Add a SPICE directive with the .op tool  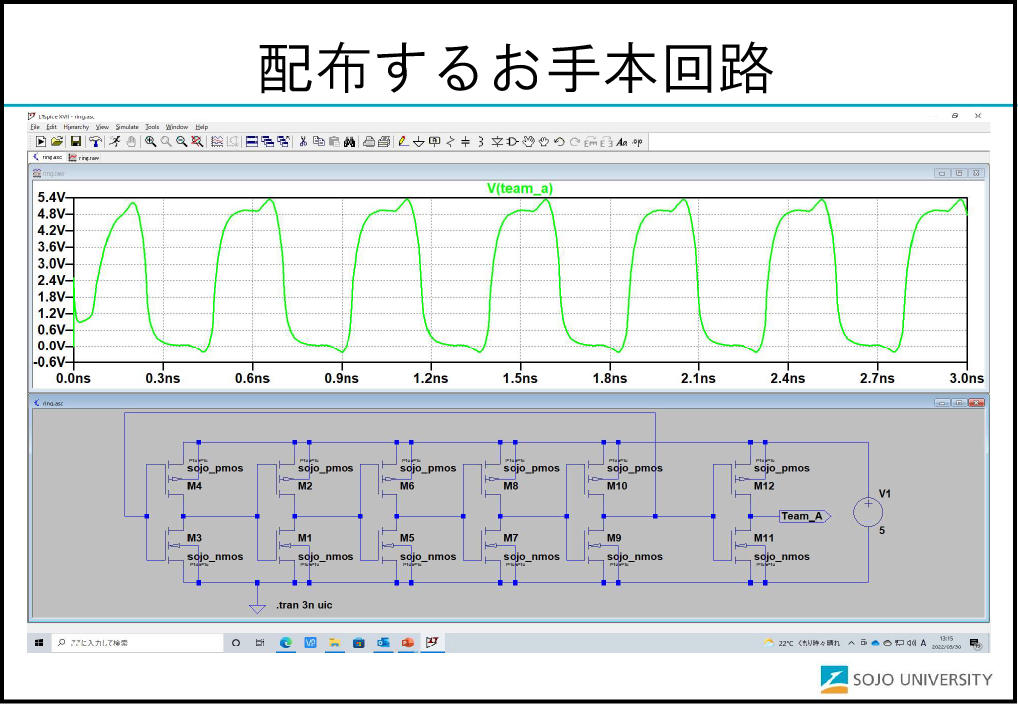click(636, 141)
